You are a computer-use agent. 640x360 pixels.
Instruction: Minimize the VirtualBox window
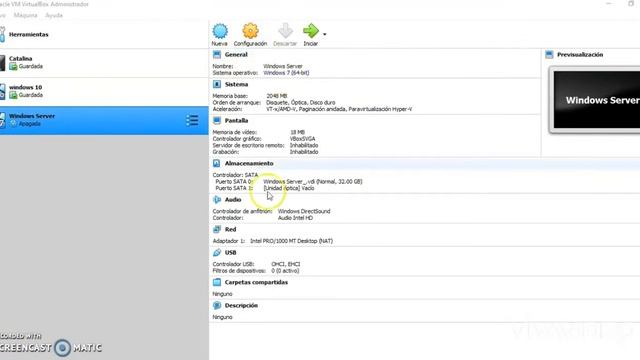point(609,4)
